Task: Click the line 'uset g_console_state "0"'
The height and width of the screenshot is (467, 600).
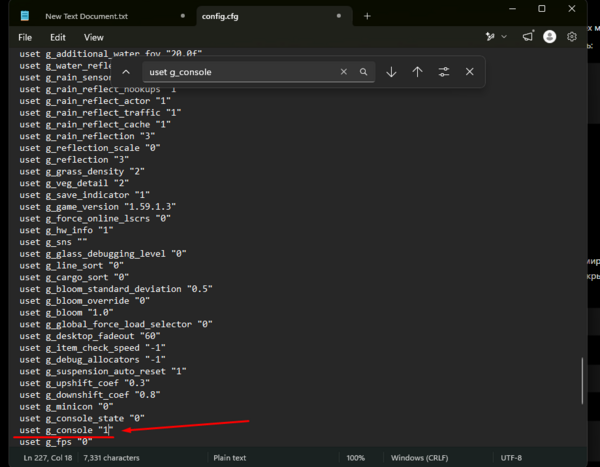Action: [82, 418]
